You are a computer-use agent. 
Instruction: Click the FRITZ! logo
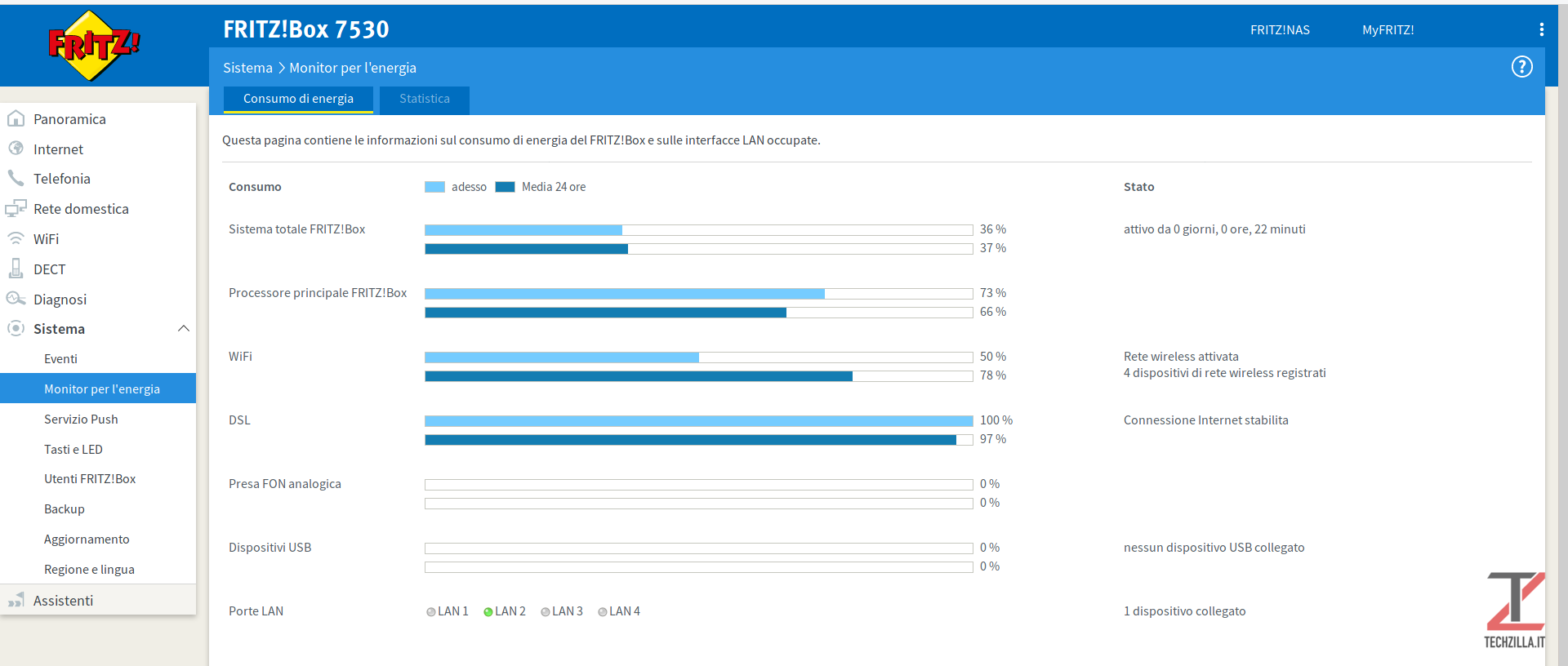[x=93, y=45]
